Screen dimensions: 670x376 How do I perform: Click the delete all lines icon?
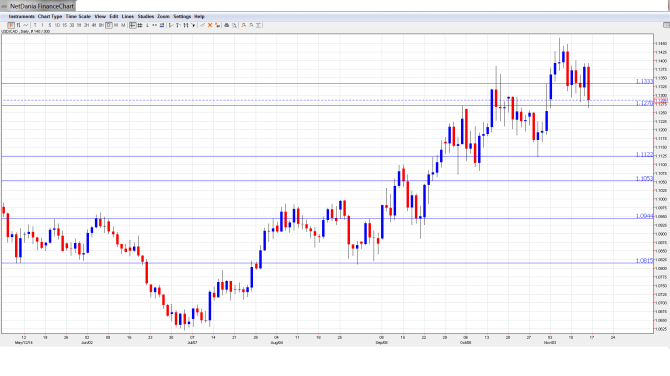click(x=217, y=25)
